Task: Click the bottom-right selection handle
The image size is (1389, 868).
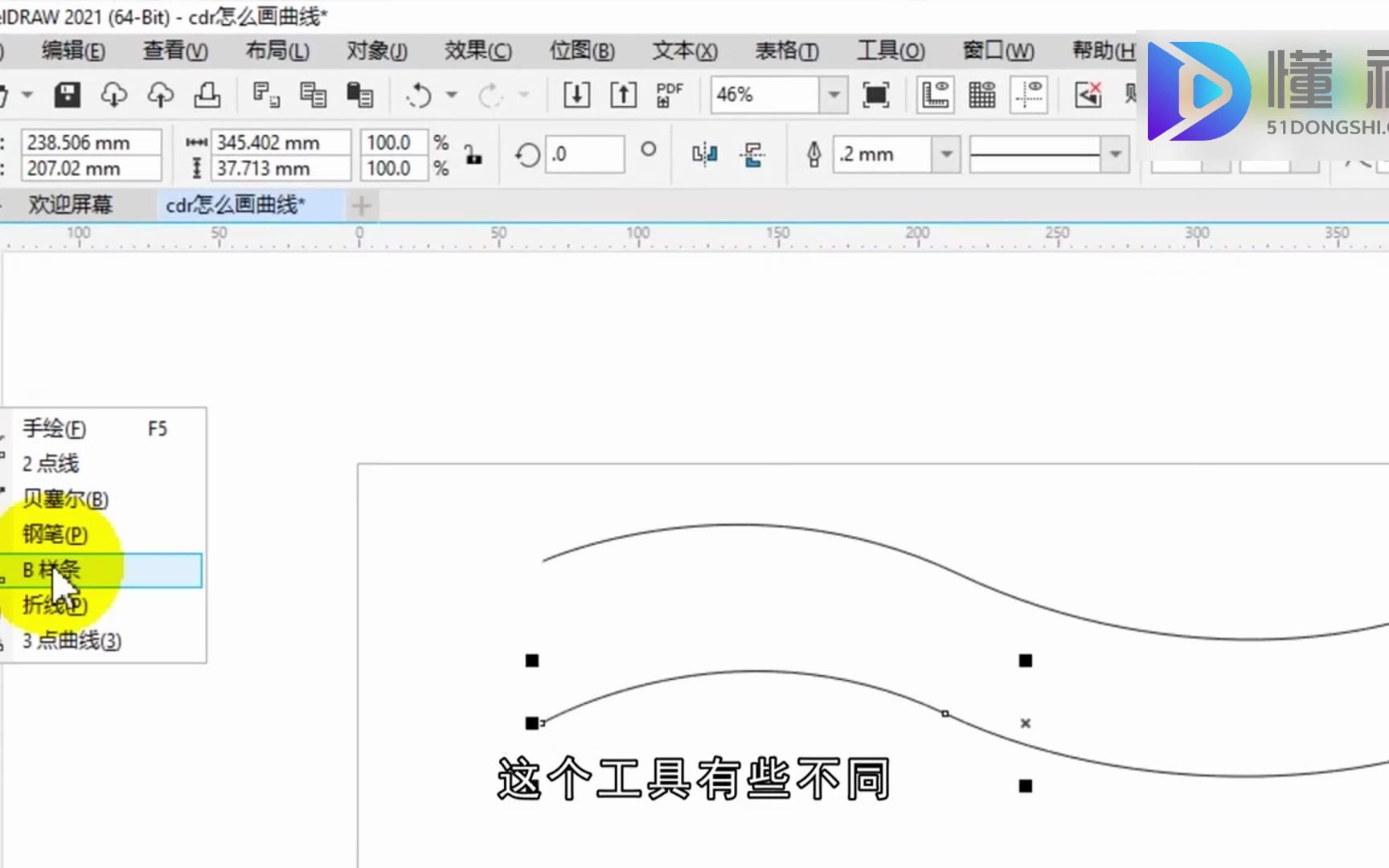Action: tap(1025, 786)
